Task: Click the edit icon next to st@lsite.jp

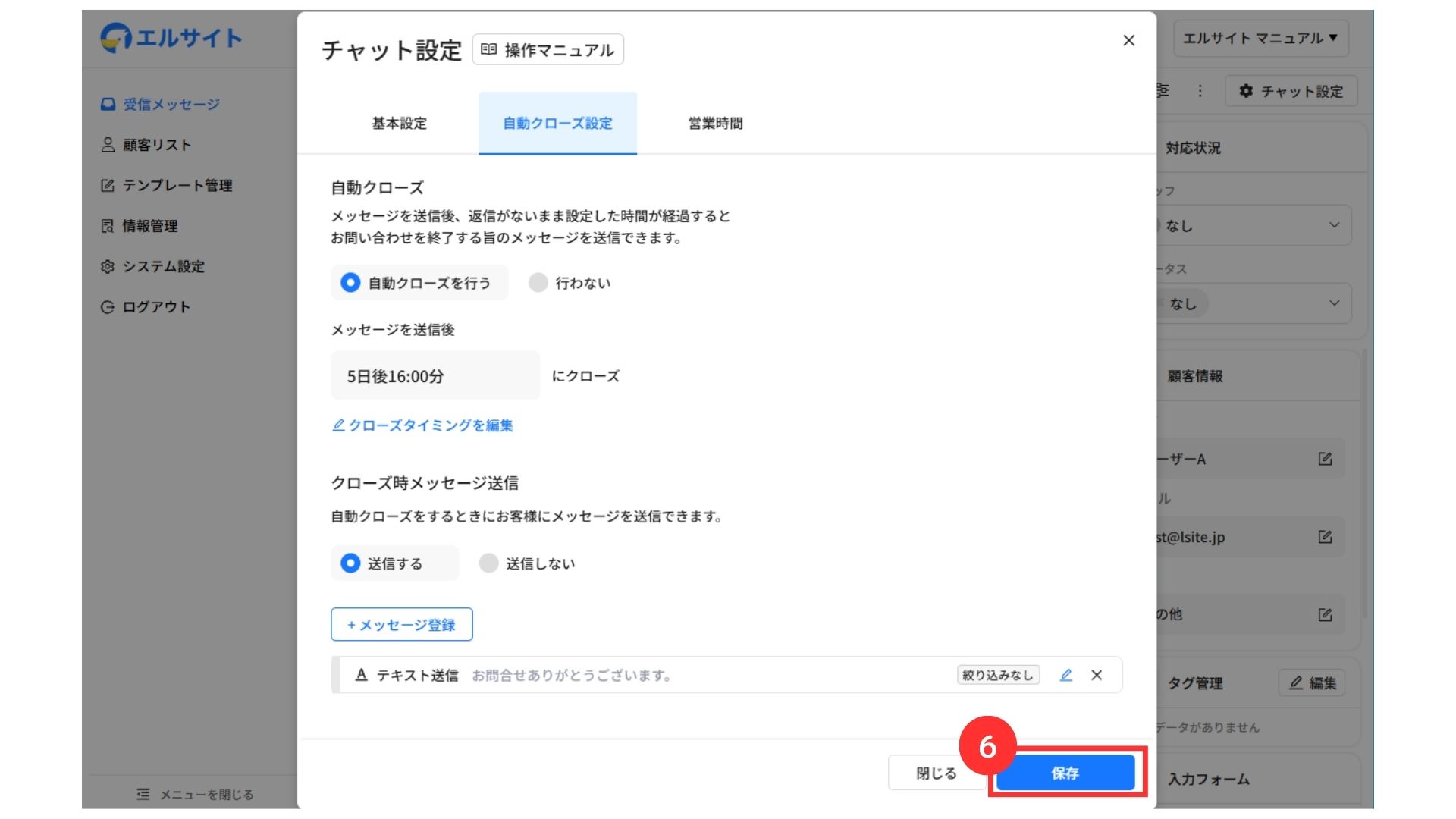Action: (1325, 537)
